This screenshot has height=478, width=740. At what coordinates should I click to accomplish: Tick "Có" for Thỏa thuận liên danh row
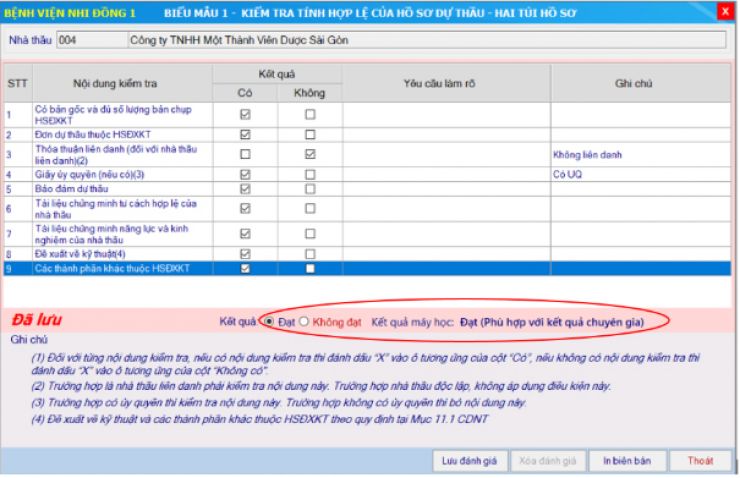click(x=246, y=154)
